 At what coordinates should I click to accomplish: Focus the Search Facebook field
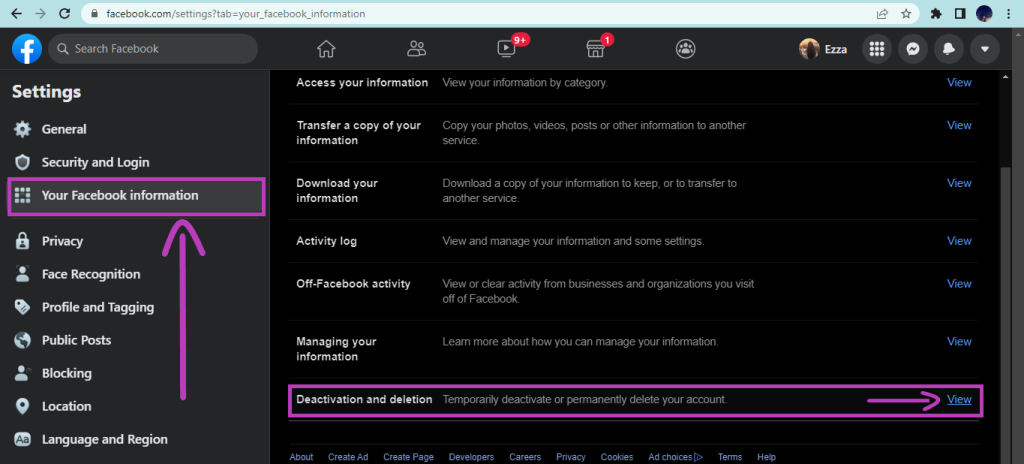[153, 49]
